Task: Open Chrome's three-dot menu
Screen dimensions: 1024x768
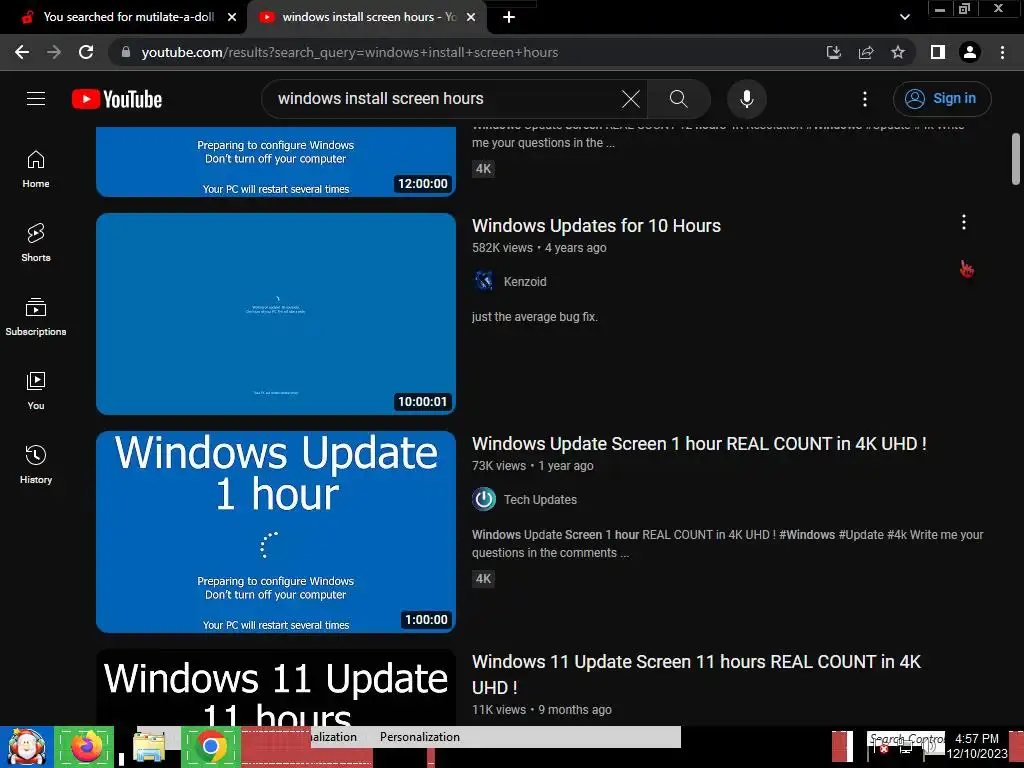Action: [x=1002, y=52]
